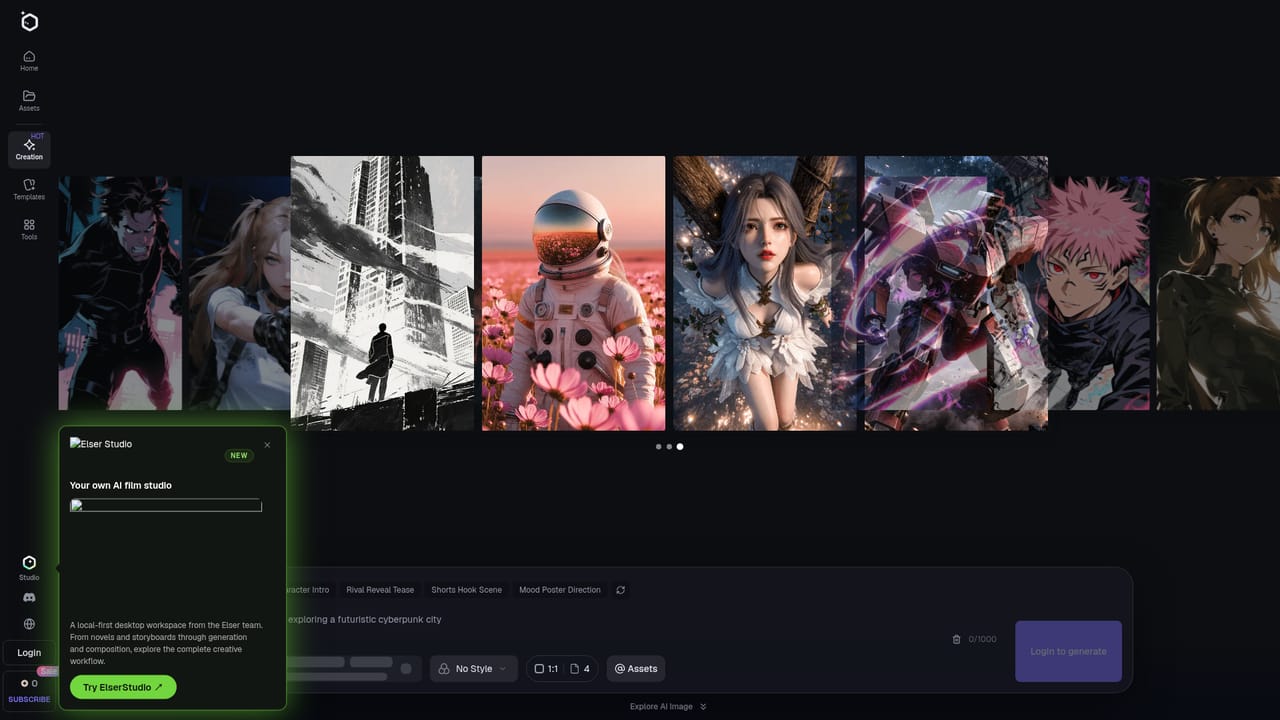Viewport: 1280px width, 720px height.
Task: Click the 0/1000 character counter
Action: [982, 639]
